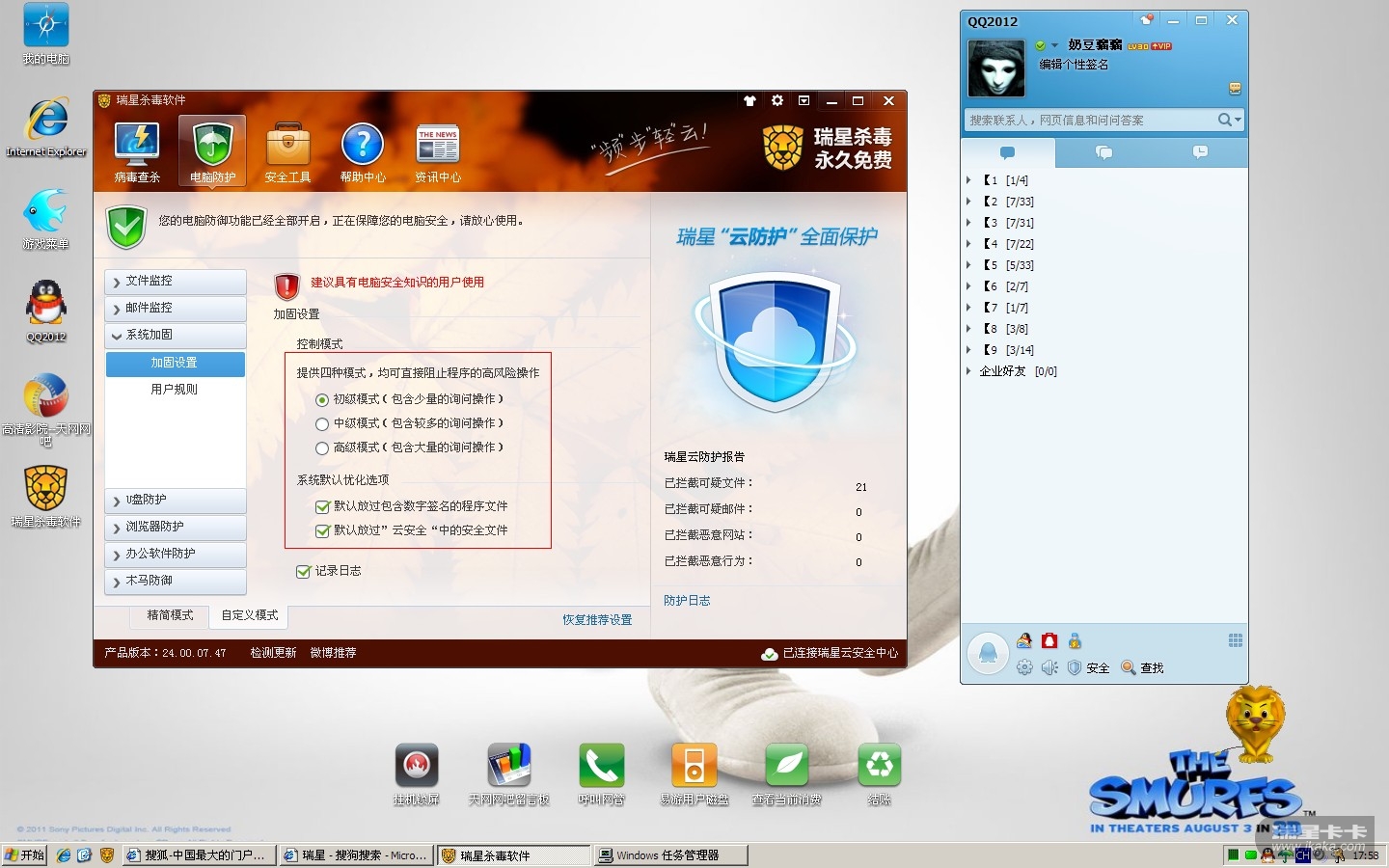The height and width of the screenshot is (868, 1389).
Task: Switch to QQ contacts tab
Action: pyautogui.click(x=1008, y=152)
